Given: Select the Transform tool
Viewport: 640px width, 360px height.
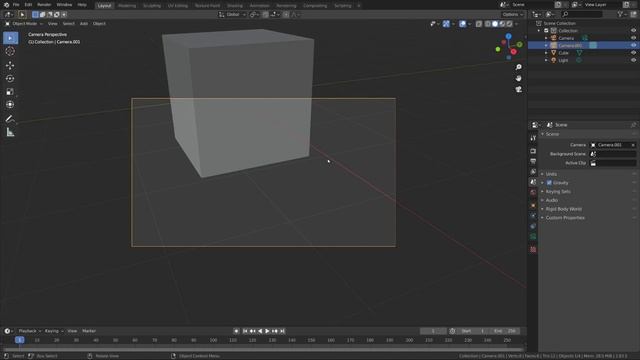Looking at the screenshot, I should (x=10, y=104).
